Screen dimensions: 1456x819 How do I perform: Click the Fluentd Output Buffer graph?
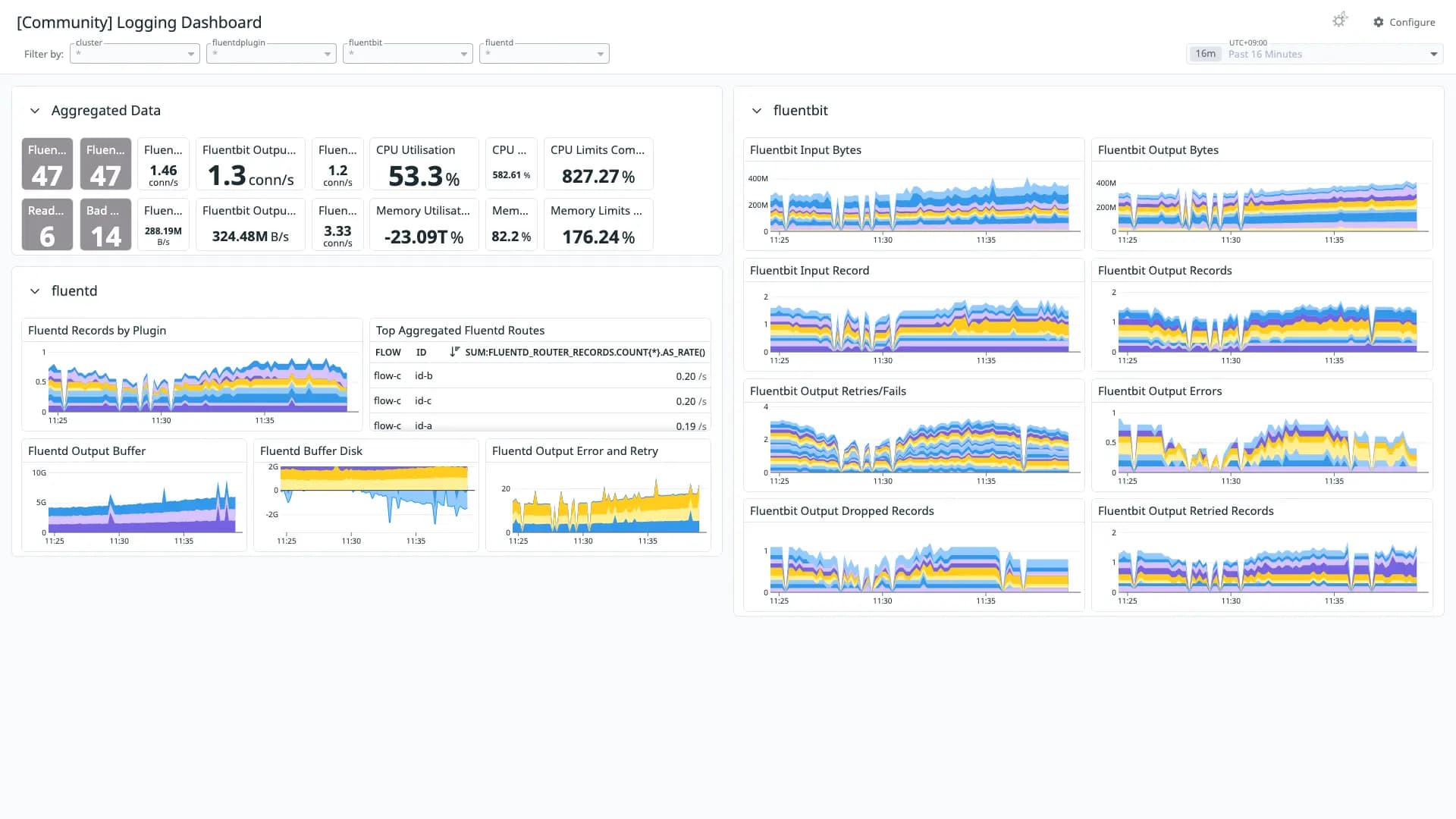[134, 495]
